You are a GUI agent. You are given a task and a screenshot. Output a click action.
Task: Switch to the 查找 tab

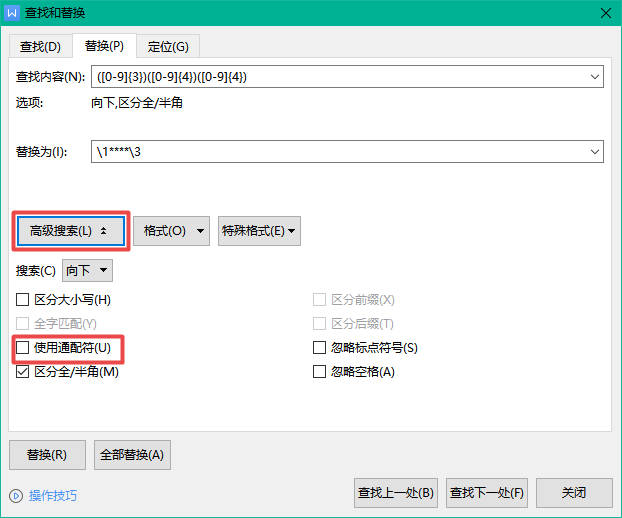[40, 47]
